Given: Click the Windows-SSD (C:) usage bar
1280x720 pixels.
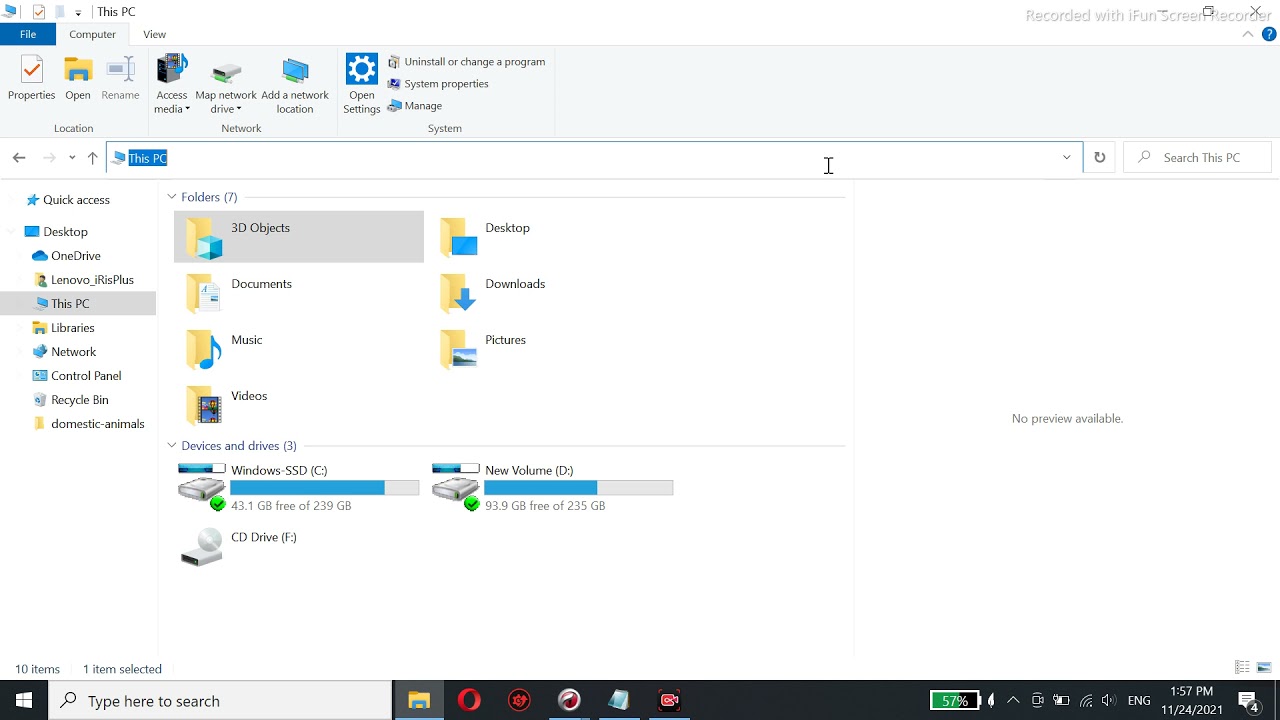Looking at the screenshot, I should tap(325, 488).
